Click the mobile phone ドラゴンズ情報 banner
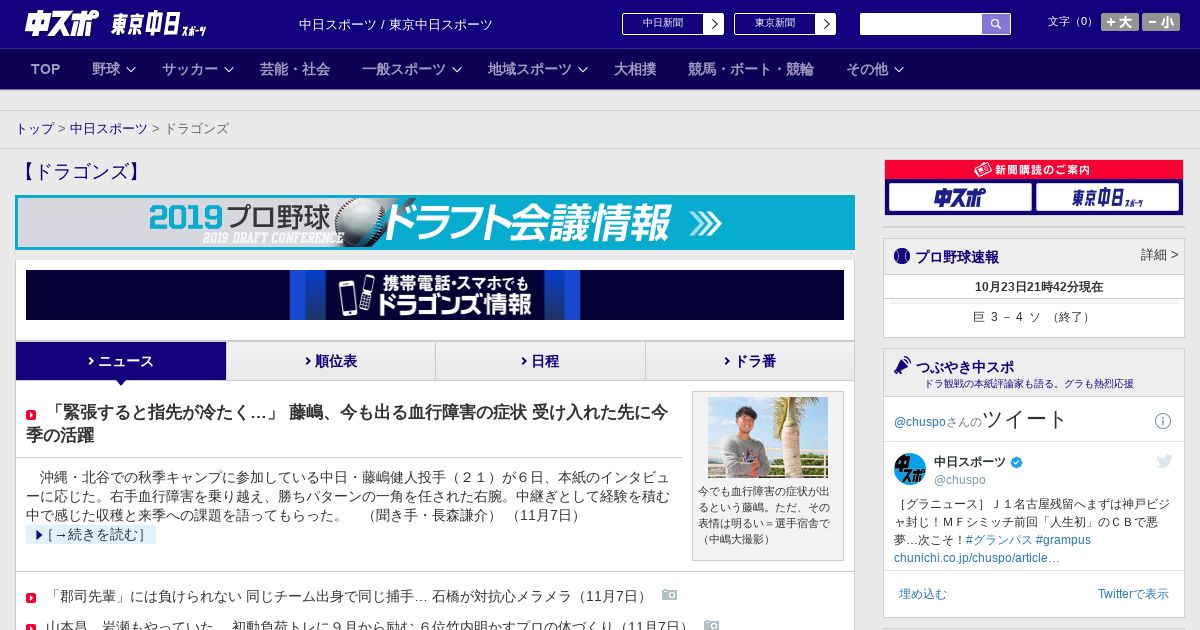This screenshot has height=630, width=1200. tap(435, 295)
